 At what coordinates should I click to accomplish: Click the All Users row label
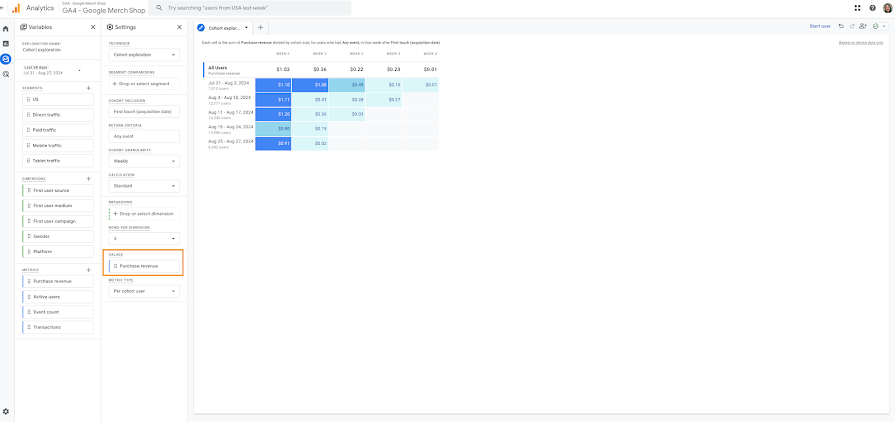click(x=217, y=67)
